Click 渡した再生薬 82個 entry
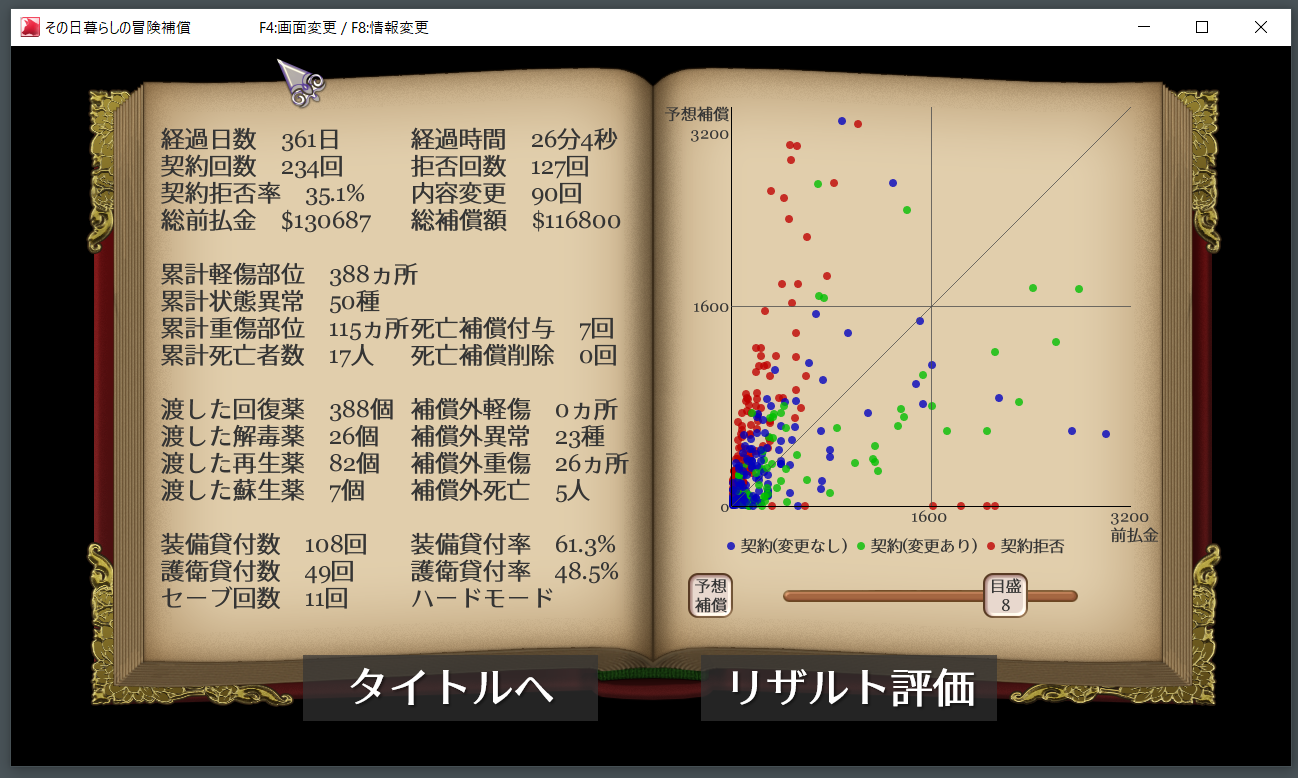 (x=270, y=464)
